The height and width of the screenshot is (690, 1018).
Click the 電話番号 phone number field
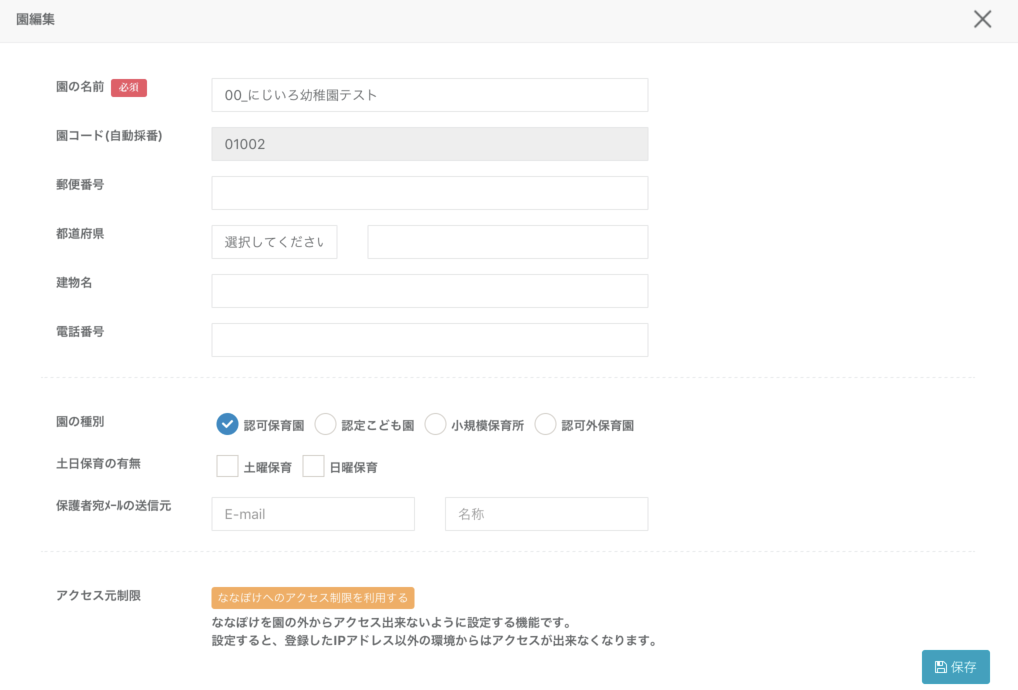429,340
